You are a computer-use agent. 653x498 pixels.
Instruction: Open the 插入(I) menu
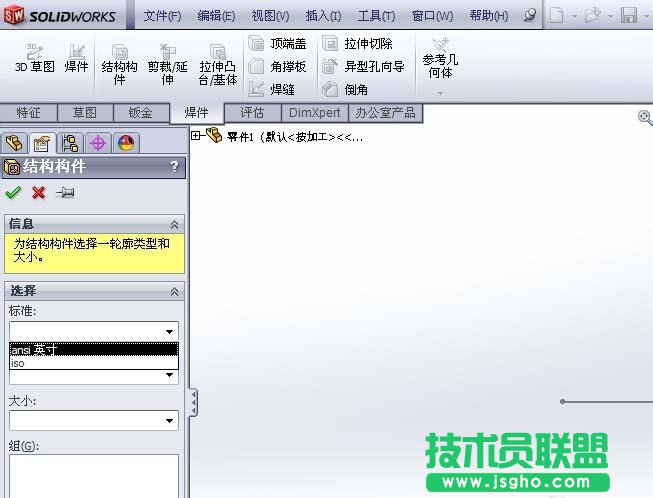(x=323, y=16)
